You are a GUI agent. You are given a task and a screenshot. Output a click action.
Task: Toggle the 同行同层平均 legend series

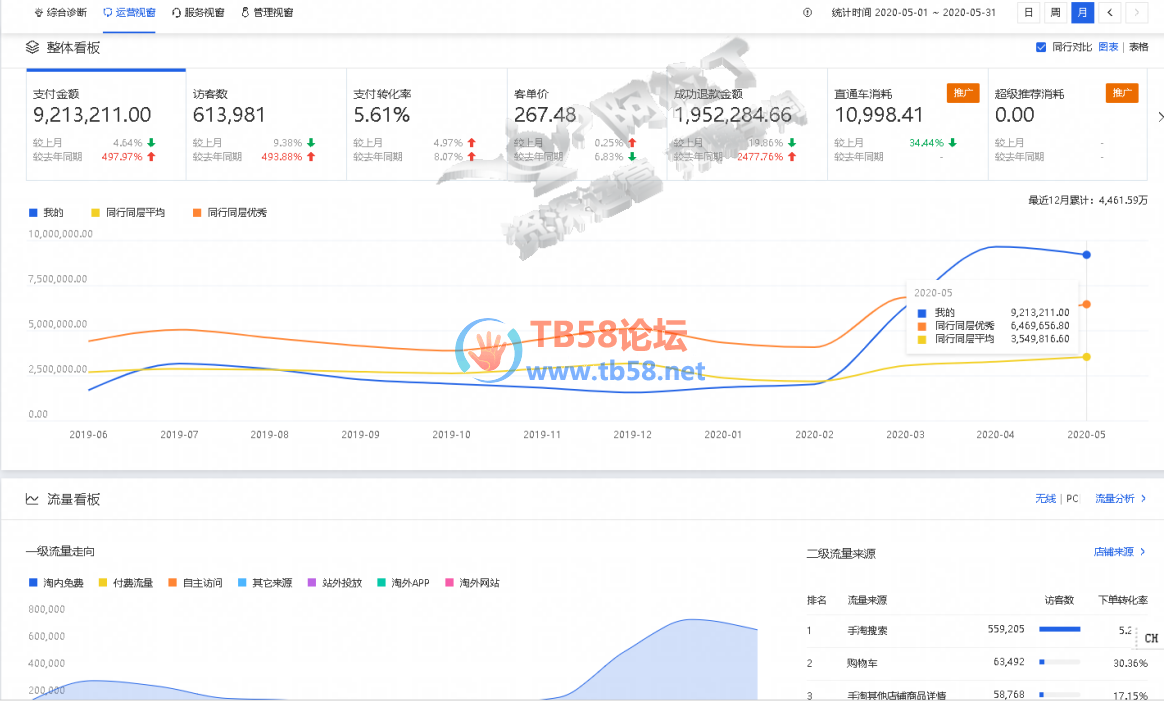[128, 213]
